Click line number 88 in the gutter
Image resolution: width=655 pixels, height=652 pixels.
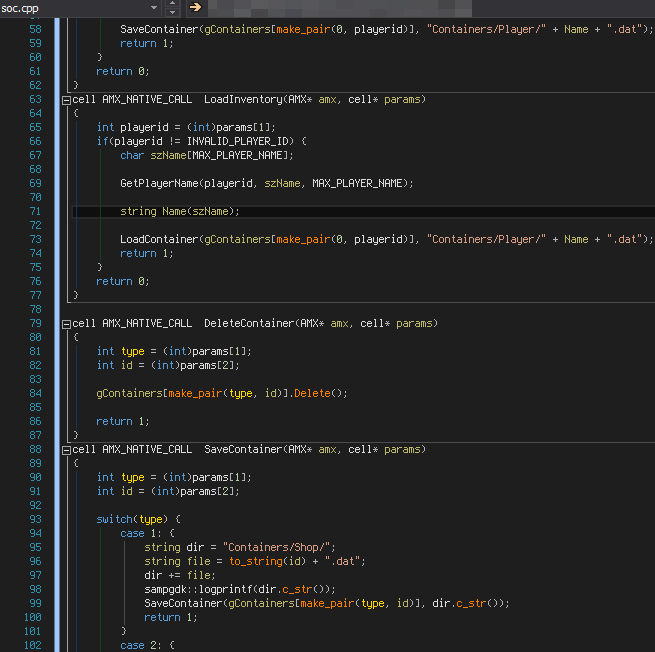(x=36, y=449)
